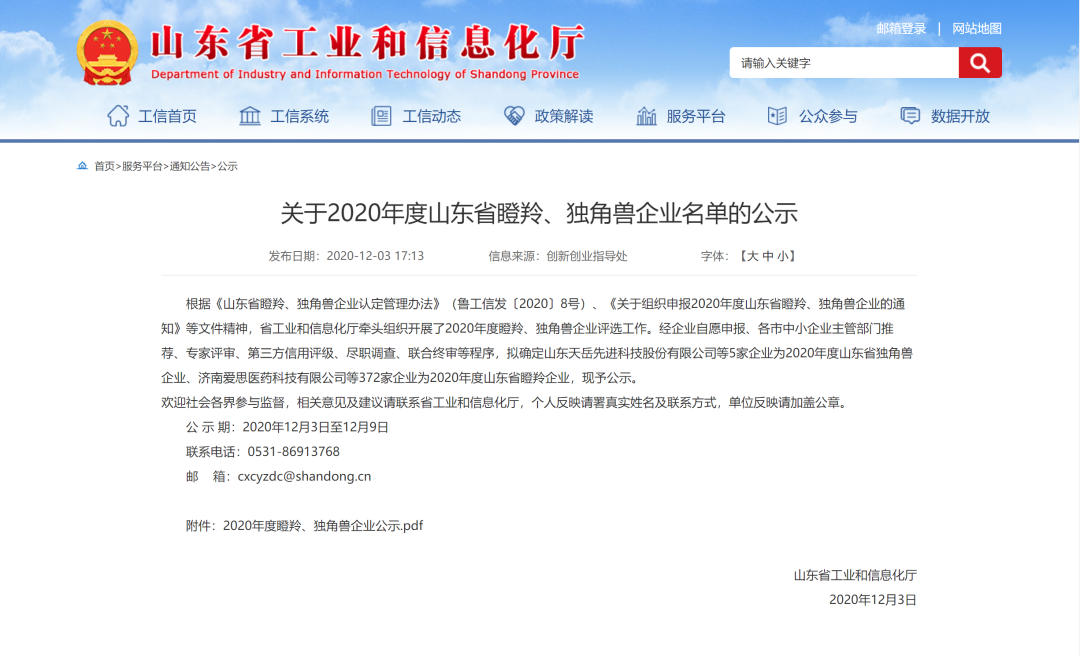The height and width of the screenshot is (656, 1080).
Task: Click the keyword search input field
Action: pos(843,63)
